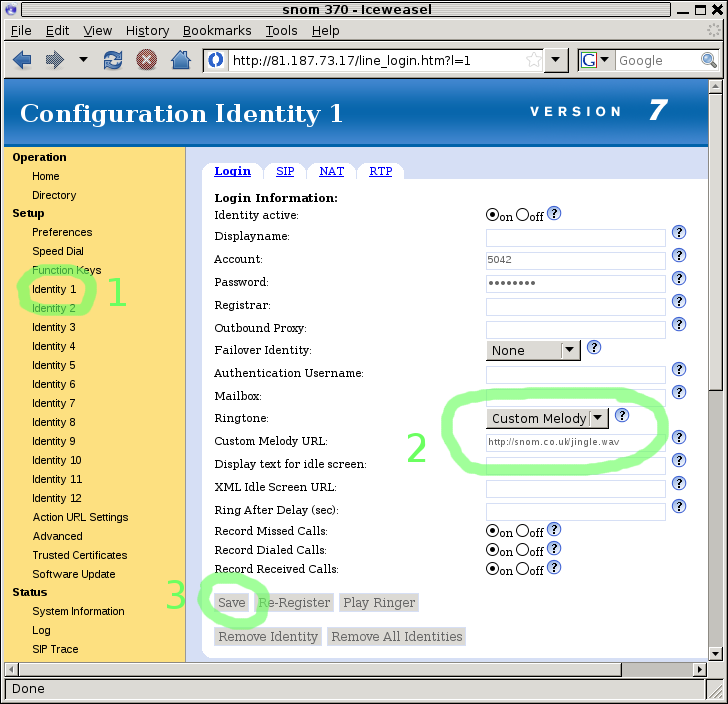Turn Record Received Calls on
This screenshot has height=704, width=728.
492,568
